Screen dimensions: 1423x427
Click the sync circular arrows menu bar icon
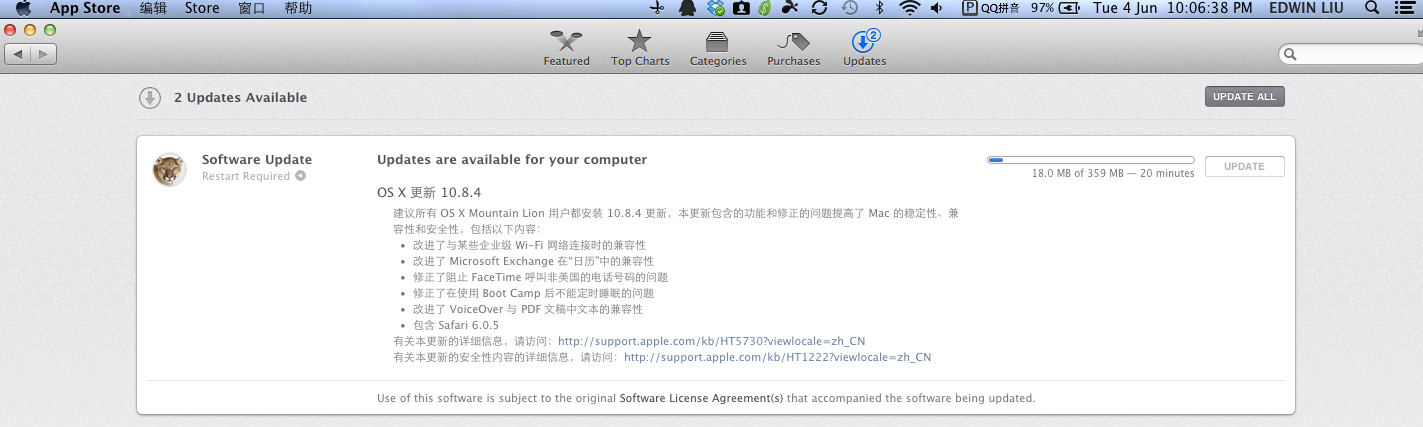coord(819,8)
